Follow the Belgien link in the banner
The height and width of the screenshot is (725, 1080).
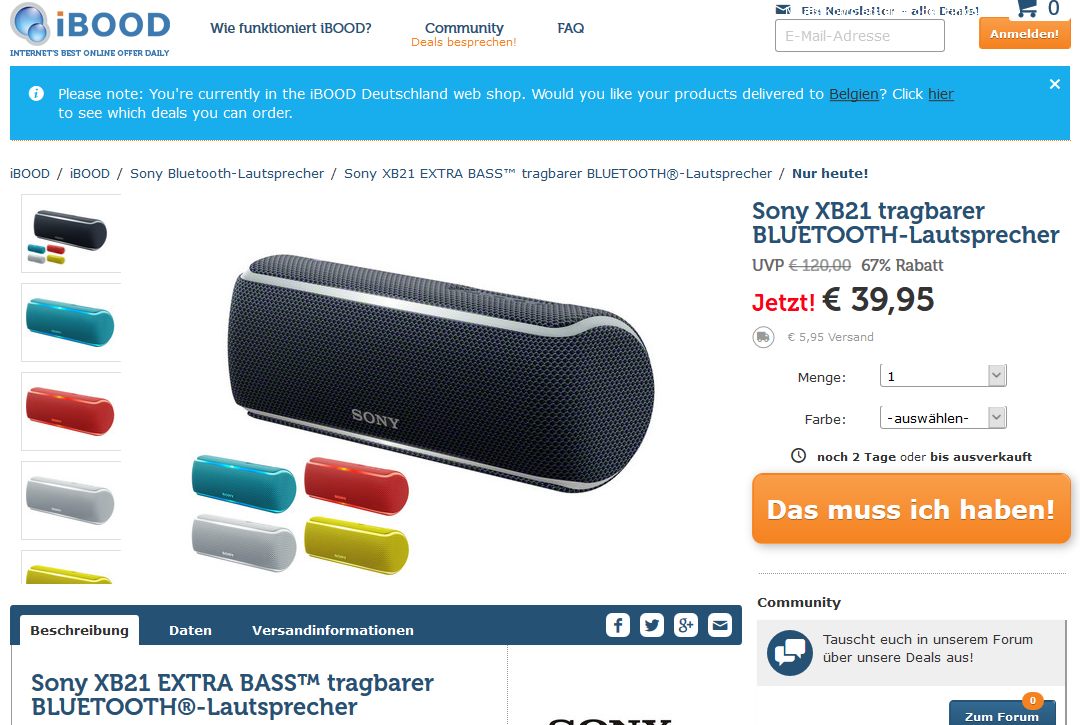(x=853, y=94)
